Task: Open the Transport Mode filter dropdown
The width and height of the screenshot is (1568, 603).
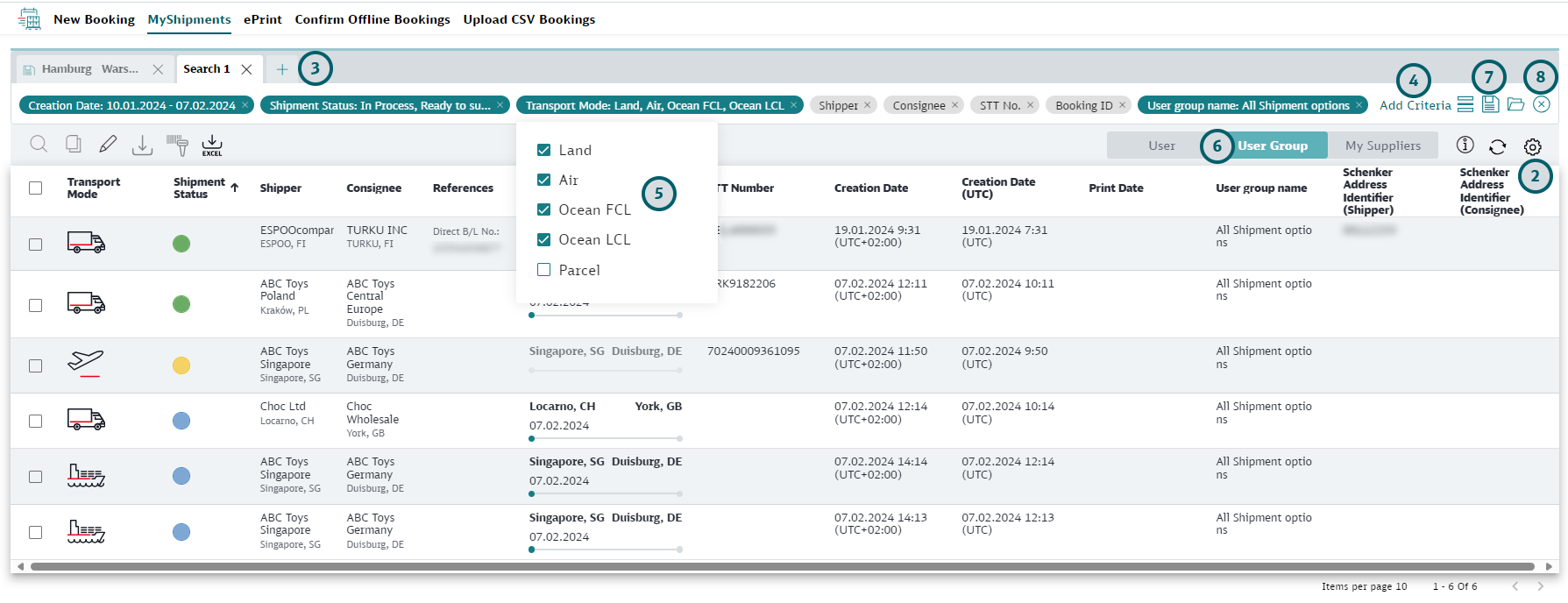Action: pos(654,105)
